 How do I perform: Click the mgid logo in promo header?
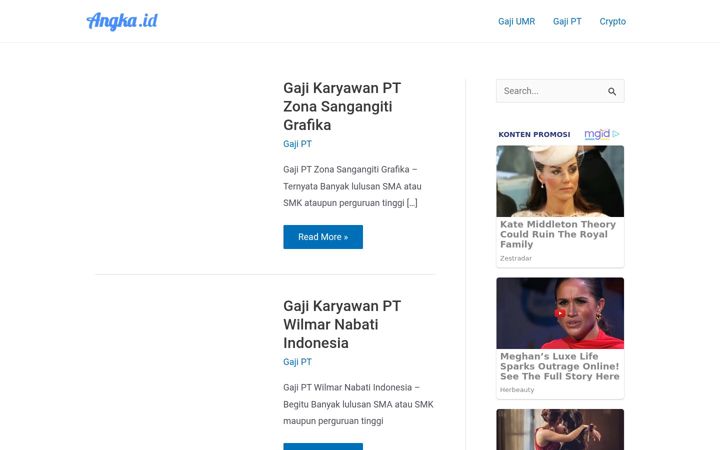click(x=597, y=134)
